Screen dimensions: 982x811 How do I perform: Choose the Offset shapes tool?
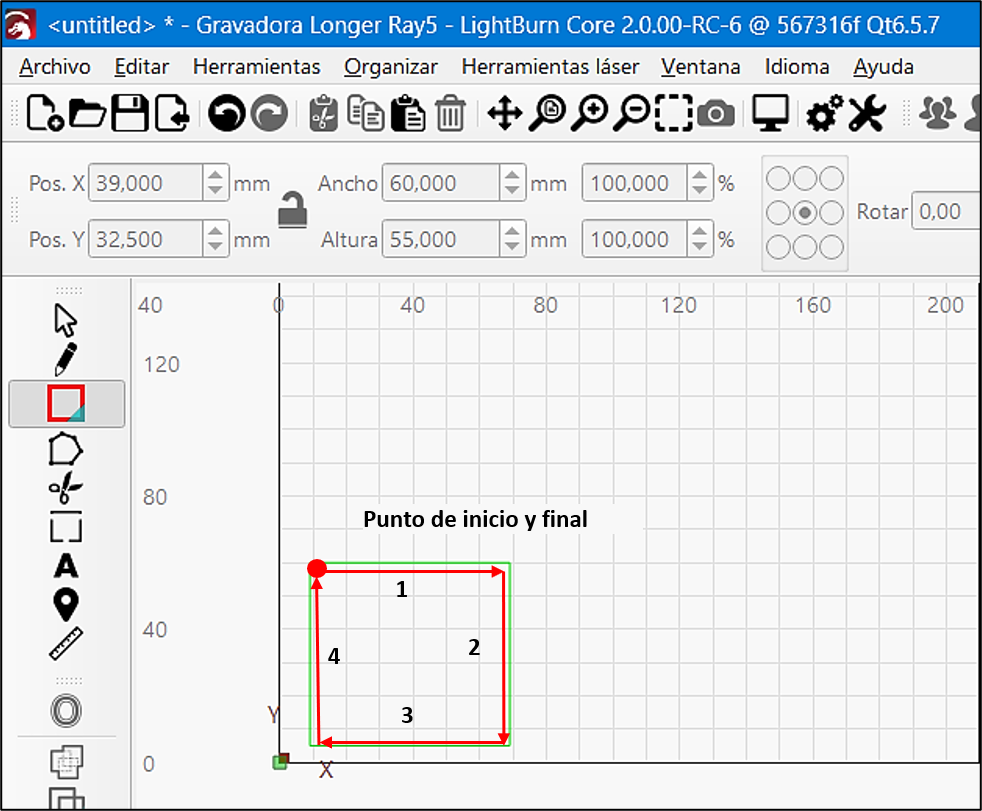[x=66, y=711]
